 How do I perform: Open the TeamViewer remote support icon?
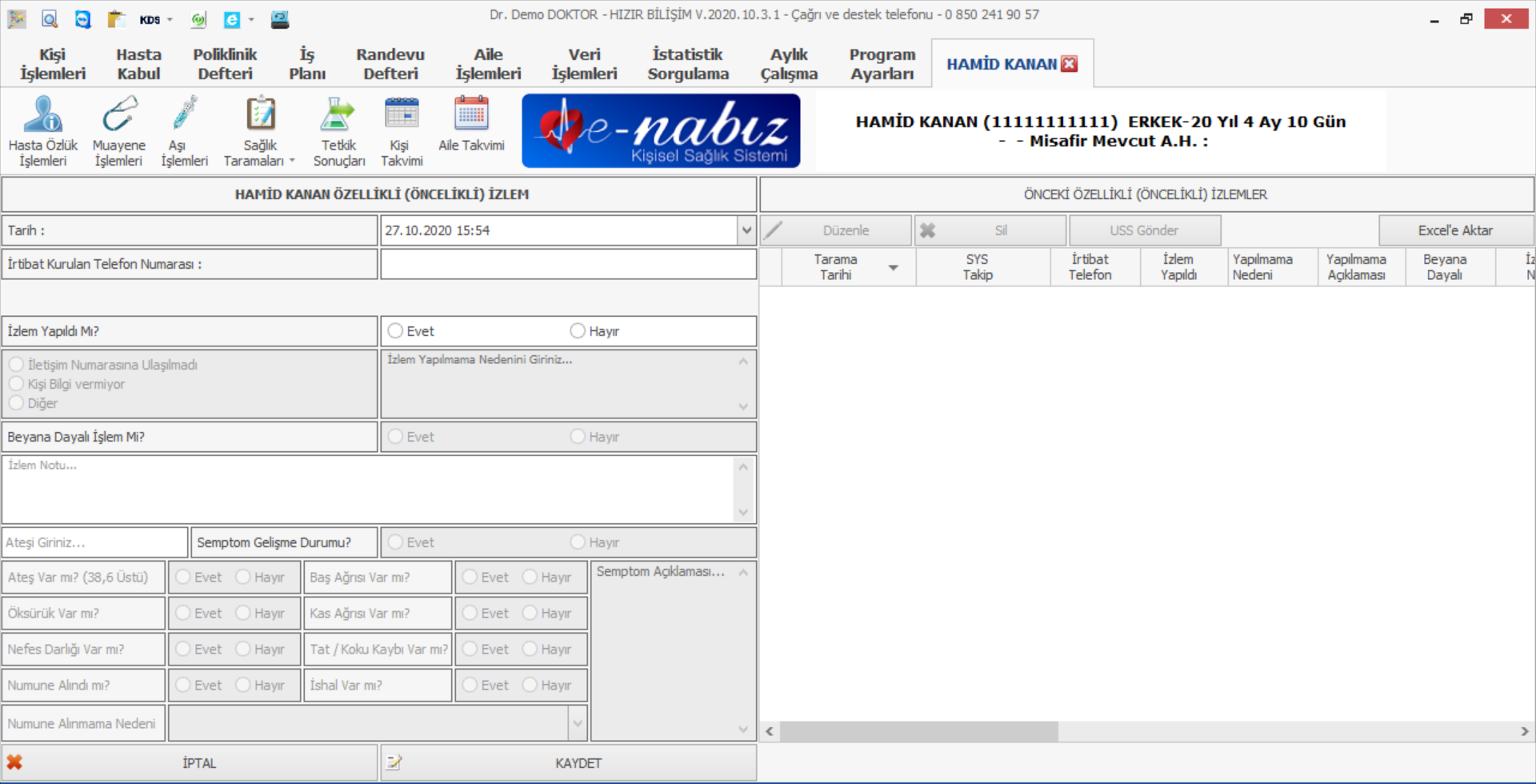pos(82,19)
